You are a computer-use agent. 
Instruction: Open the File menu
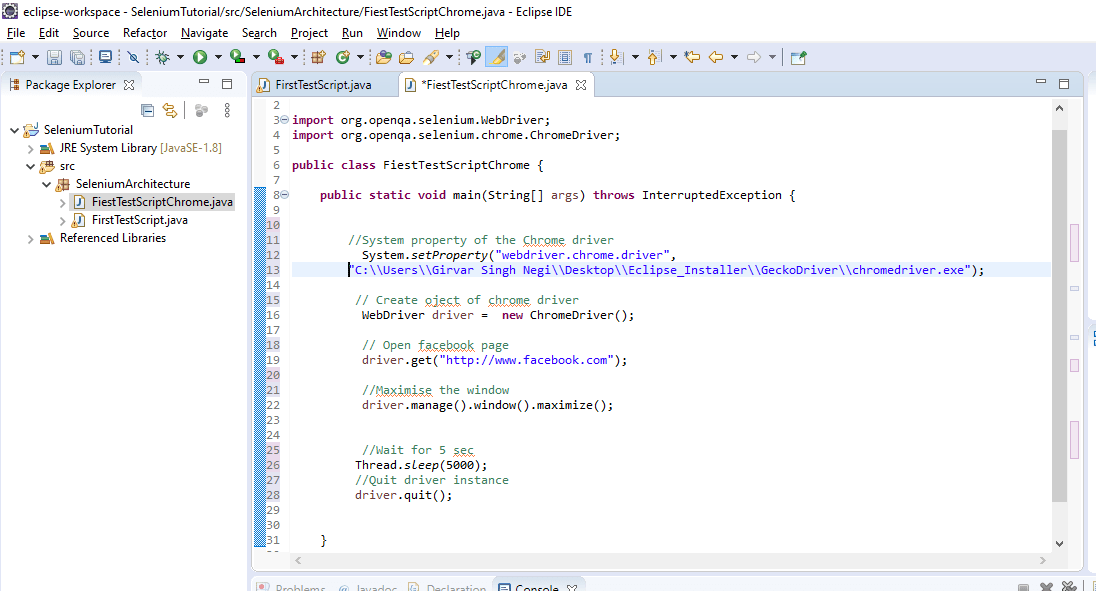coord(15,33)
